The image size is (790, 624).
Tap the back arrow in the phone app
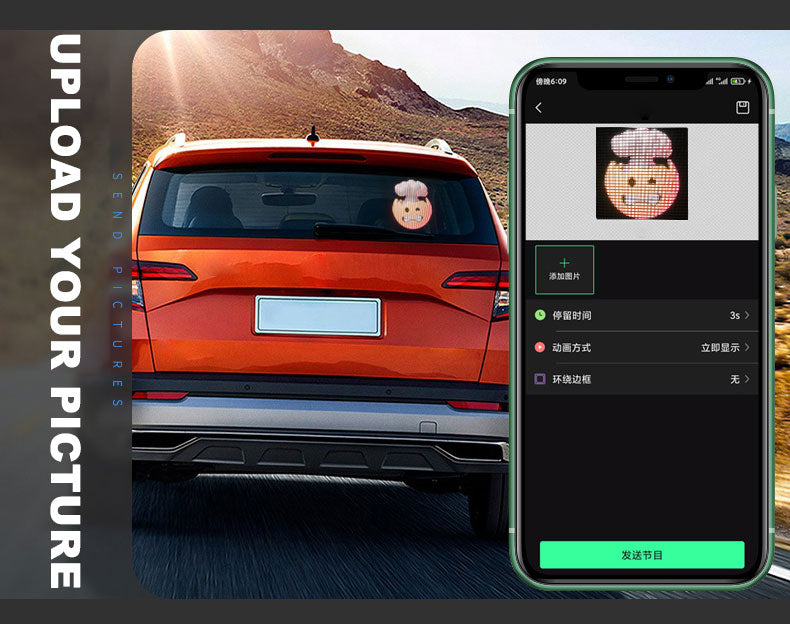click(539, 108)
